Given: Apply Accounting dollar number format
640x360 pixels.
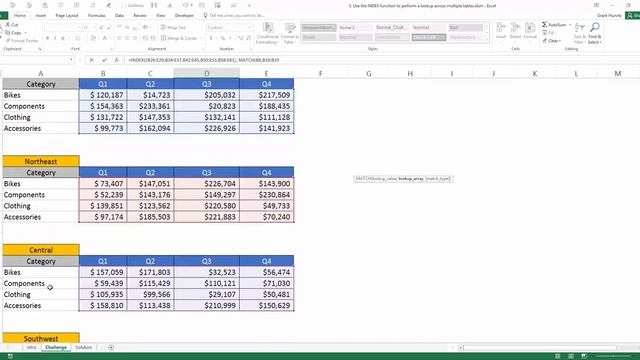Looking at the screenshot, I should pos(211,38).
